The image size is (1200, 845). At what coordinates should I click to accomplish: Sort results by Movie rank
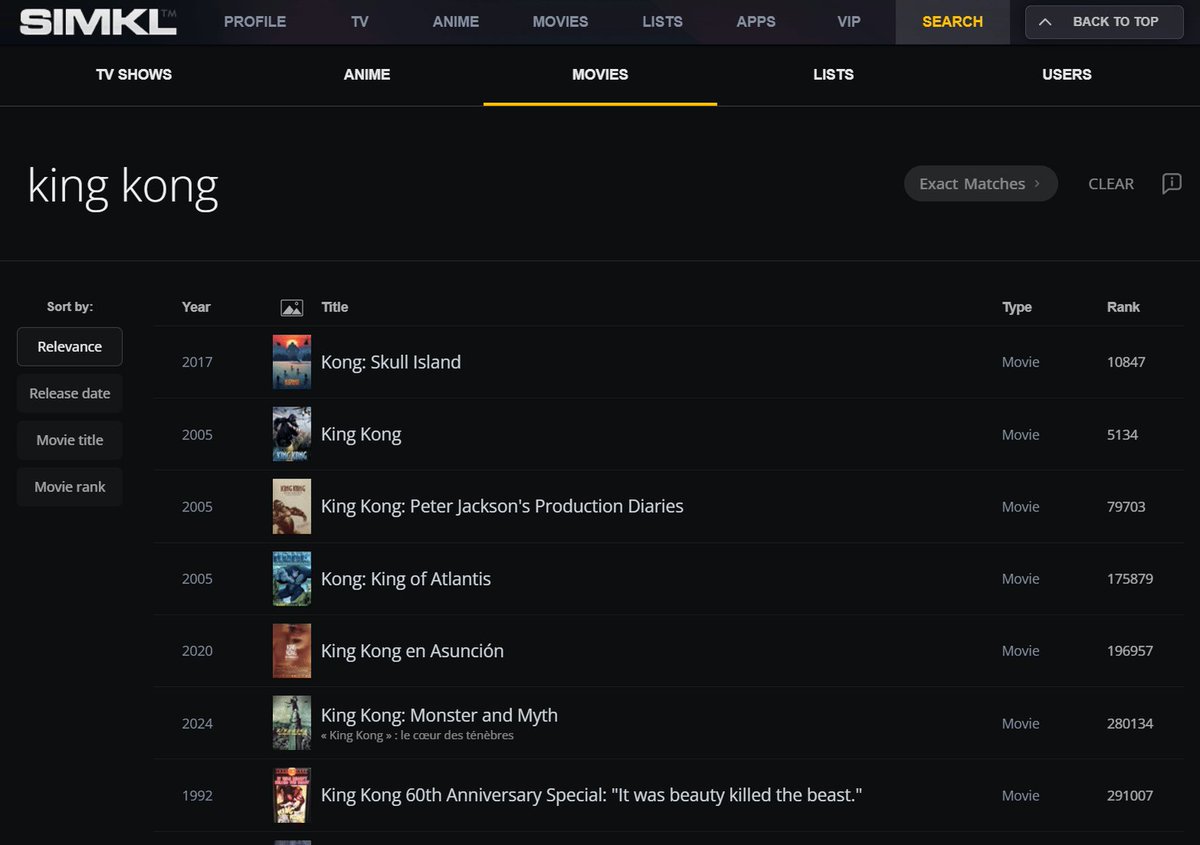(70, 487)
